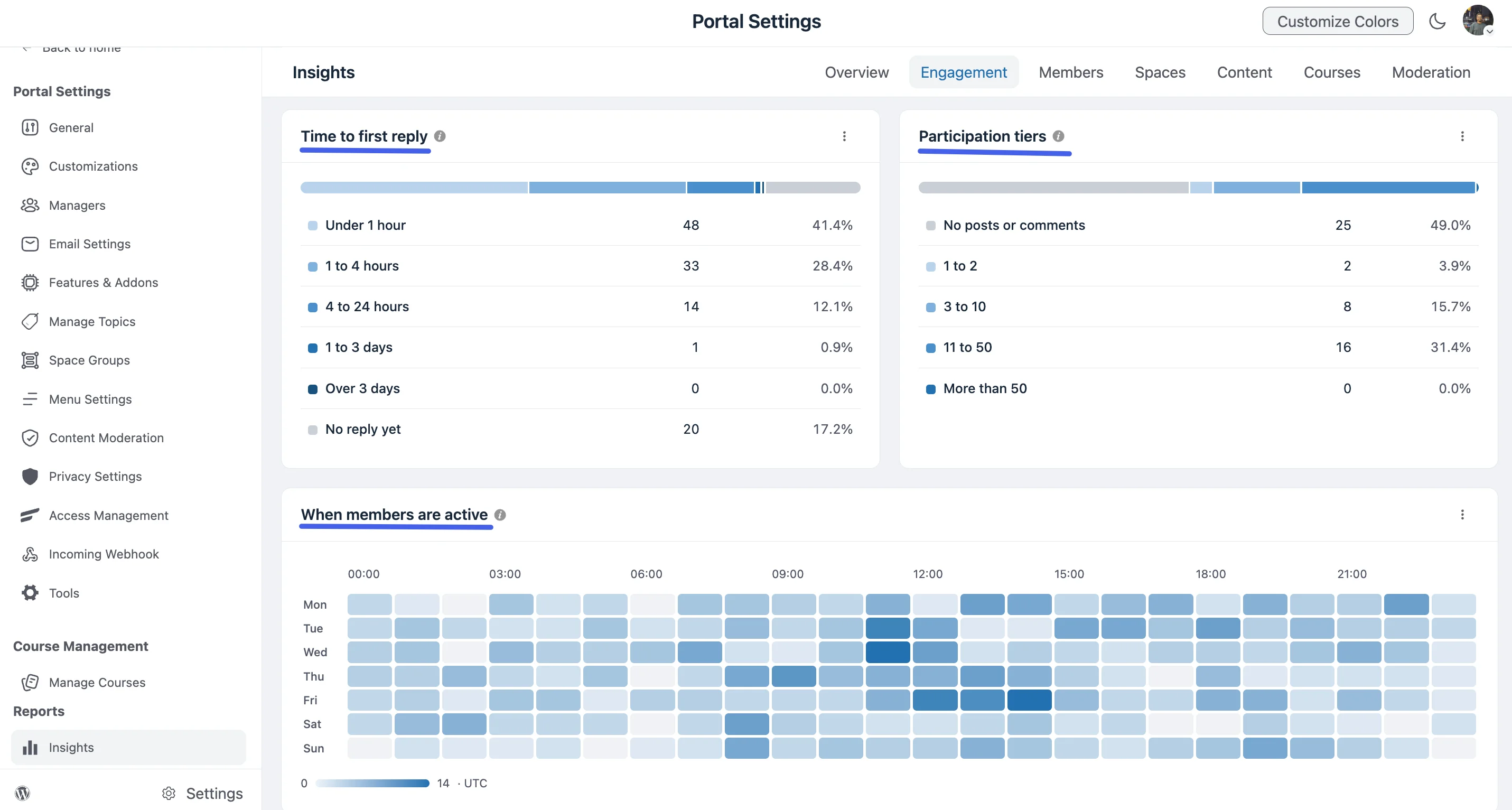1512x810 pixels.
Task: Click the Managers people icon
Action: pyautogui.click(x=30, y=205)
